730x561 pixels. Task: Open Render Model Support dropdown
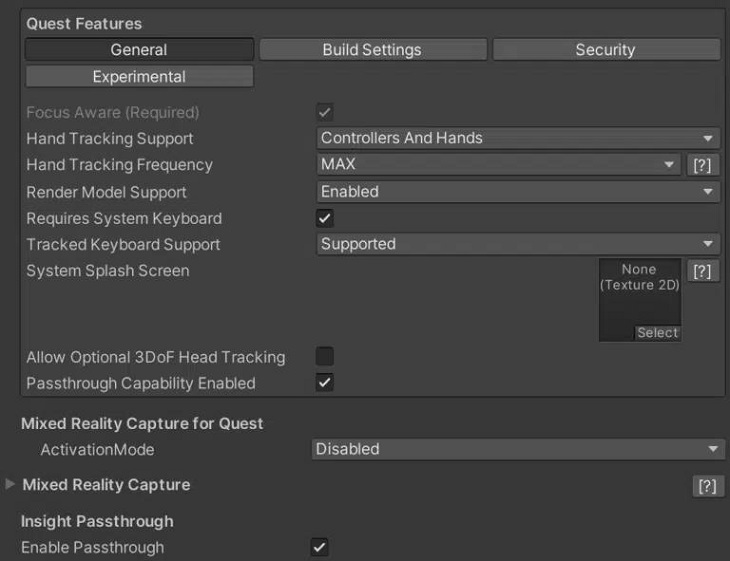(x=518, y=192)
